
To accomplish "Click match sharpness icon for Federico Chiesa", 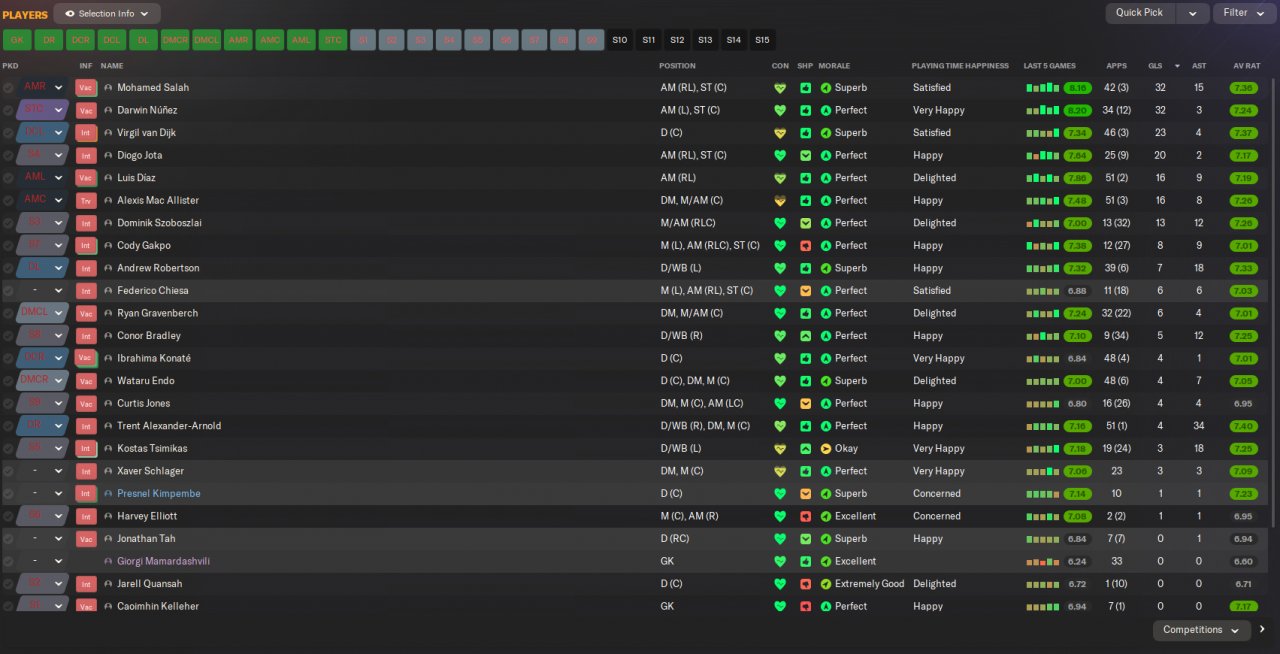I will click(805, 291).
